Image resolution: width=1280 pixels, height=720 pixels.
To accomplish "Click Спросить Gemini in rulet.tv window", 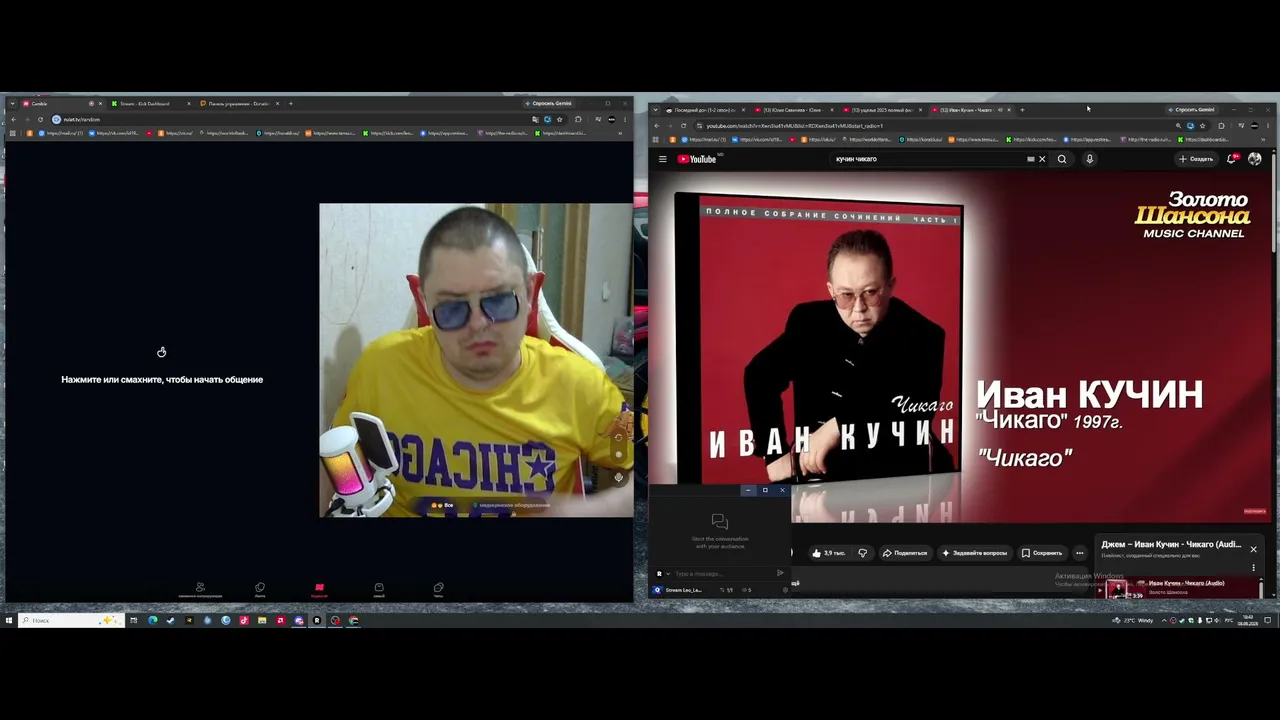I will coord(548,103).
